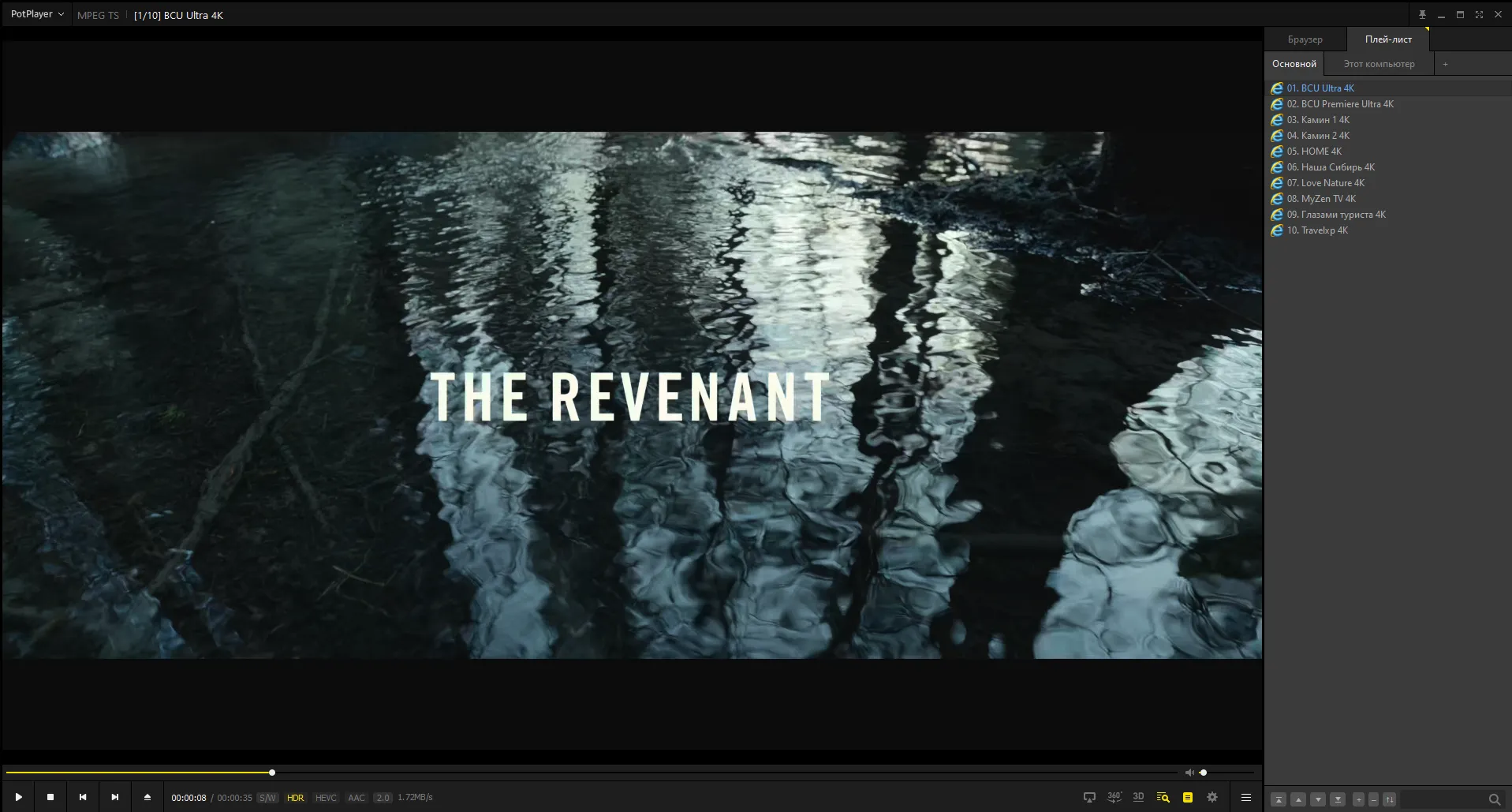Click the [1/10] BCU Ultra 4K title

point(178,15)
